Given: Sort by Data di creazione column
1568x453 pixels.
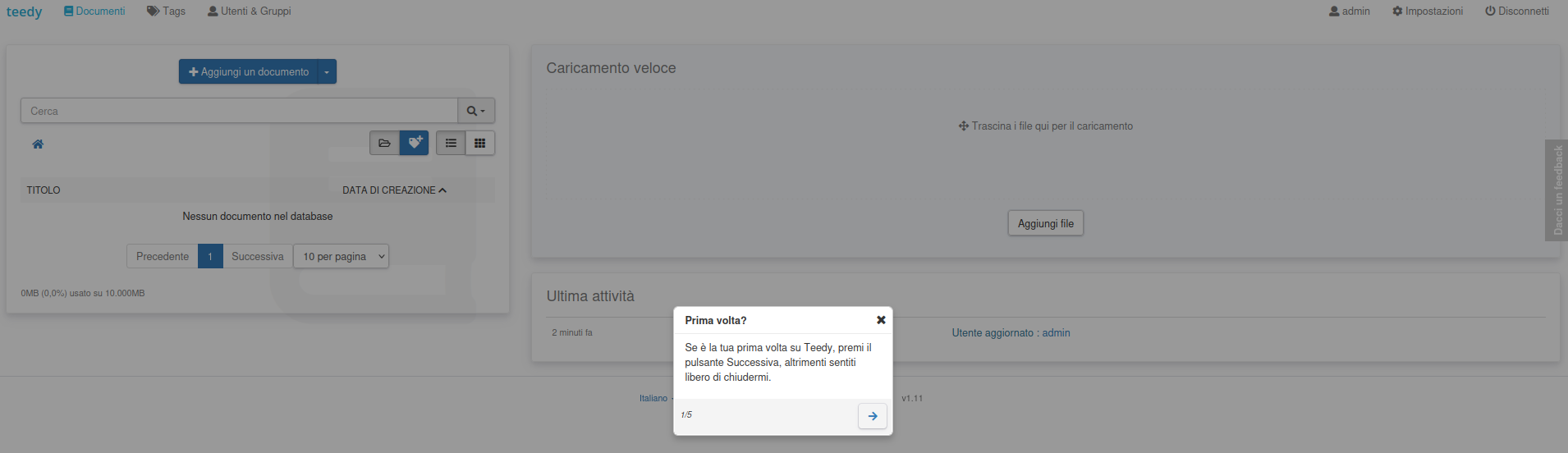Looking at the screenshot, I should [394, 190].
